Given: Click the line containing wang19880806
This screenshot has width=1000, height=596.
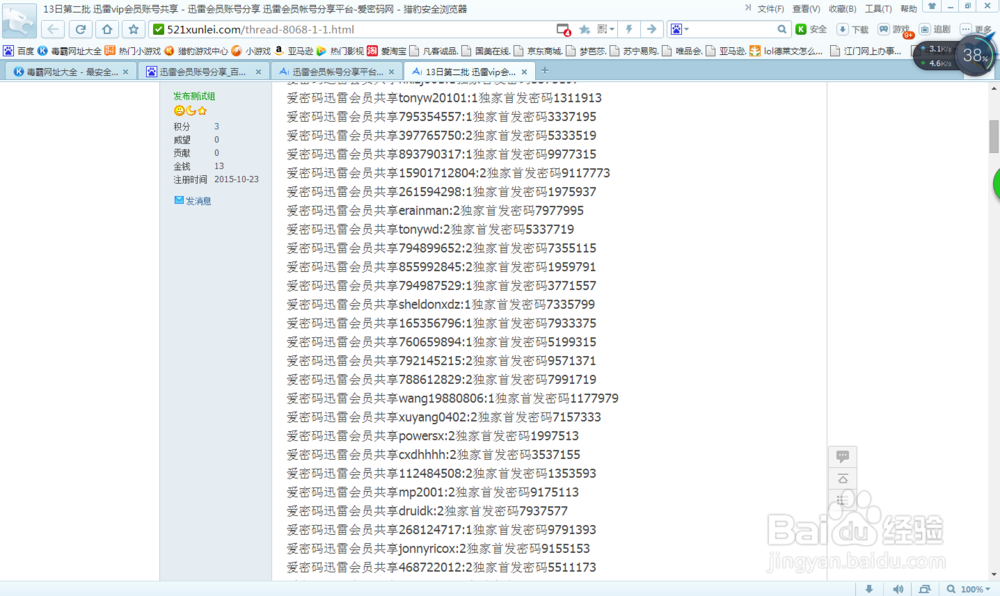Looking at the screenshot, I should point(452,398).
